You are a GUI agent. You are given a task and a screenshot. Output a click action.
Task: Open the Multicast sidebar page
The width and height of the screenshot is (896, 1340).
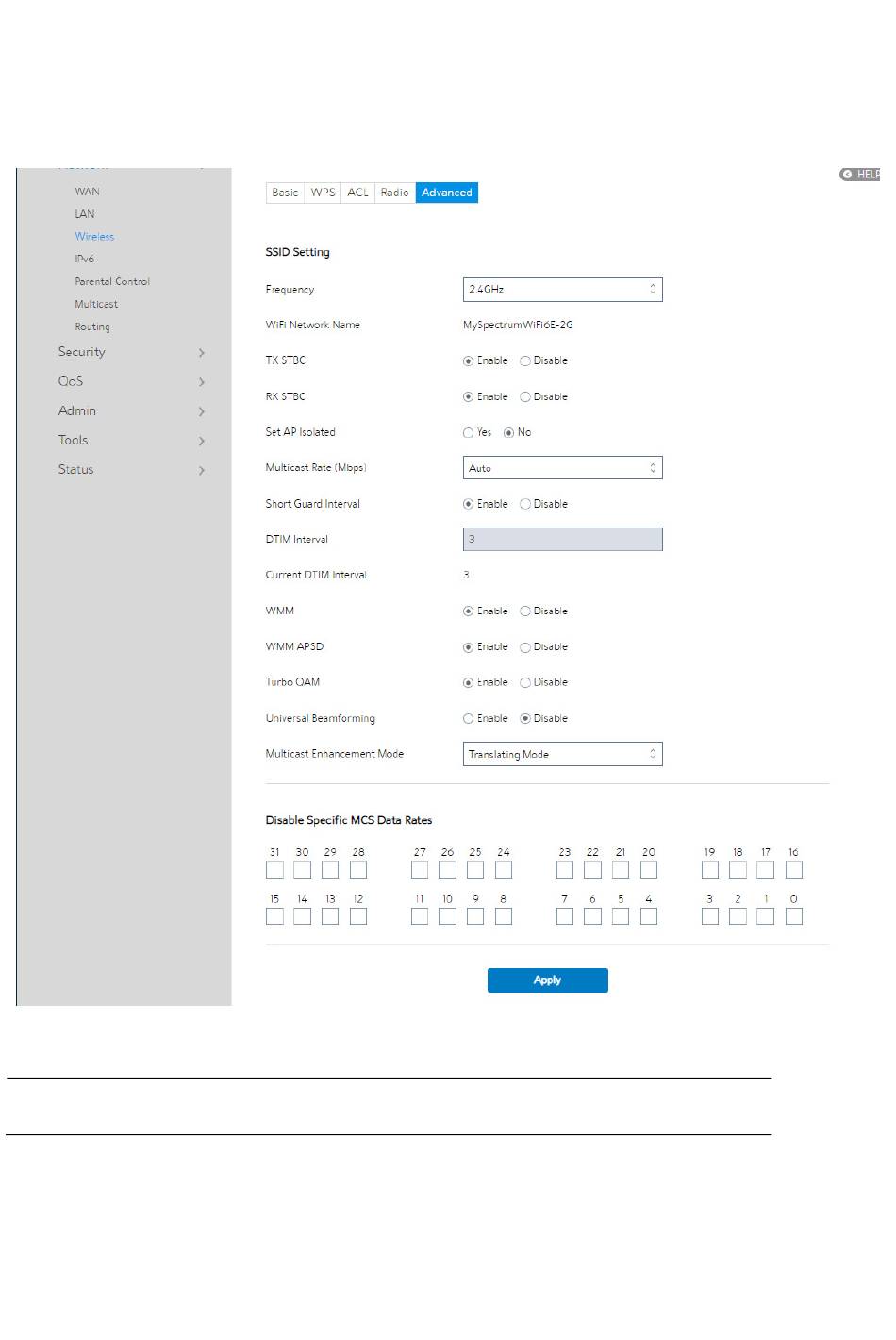click(x=96, y=304)
